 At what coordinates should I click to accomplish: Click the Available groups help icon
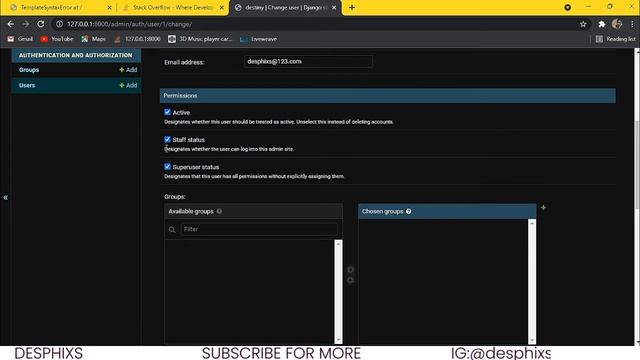click(219, 211)
